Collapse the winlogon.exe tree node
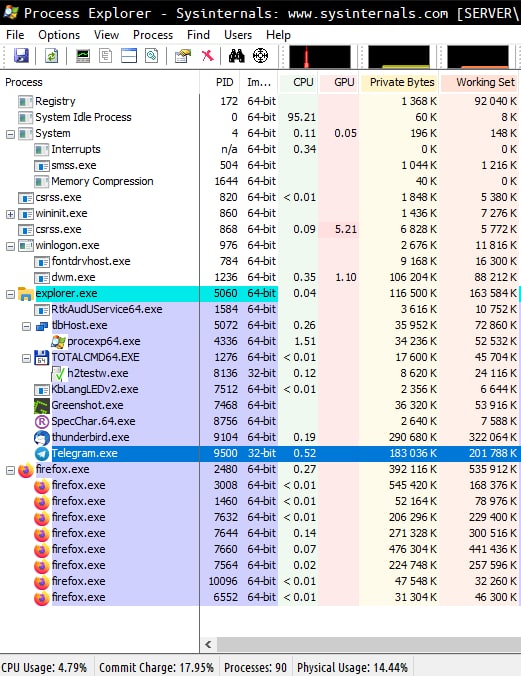This screenshot has height=676, width=521. coord(10,246)
